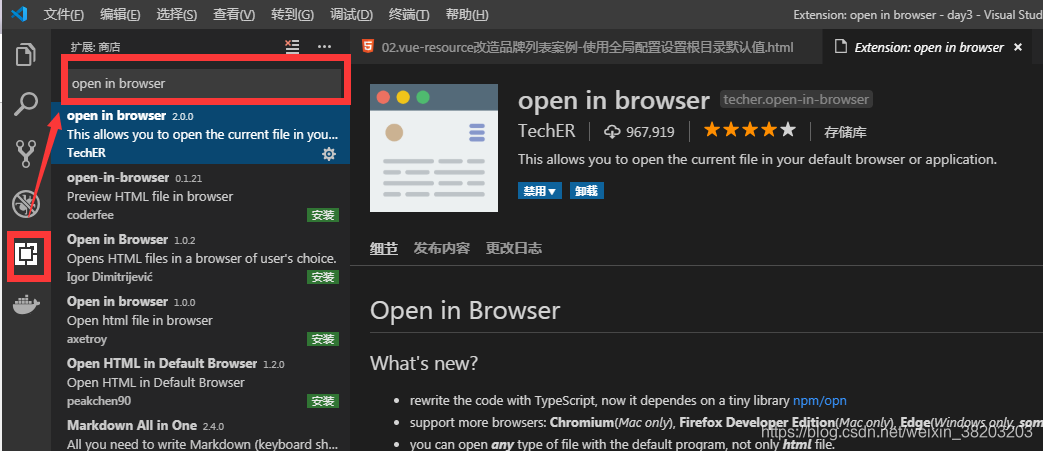
Task: Click the axetroy publisher name
Action: (87, 339)
